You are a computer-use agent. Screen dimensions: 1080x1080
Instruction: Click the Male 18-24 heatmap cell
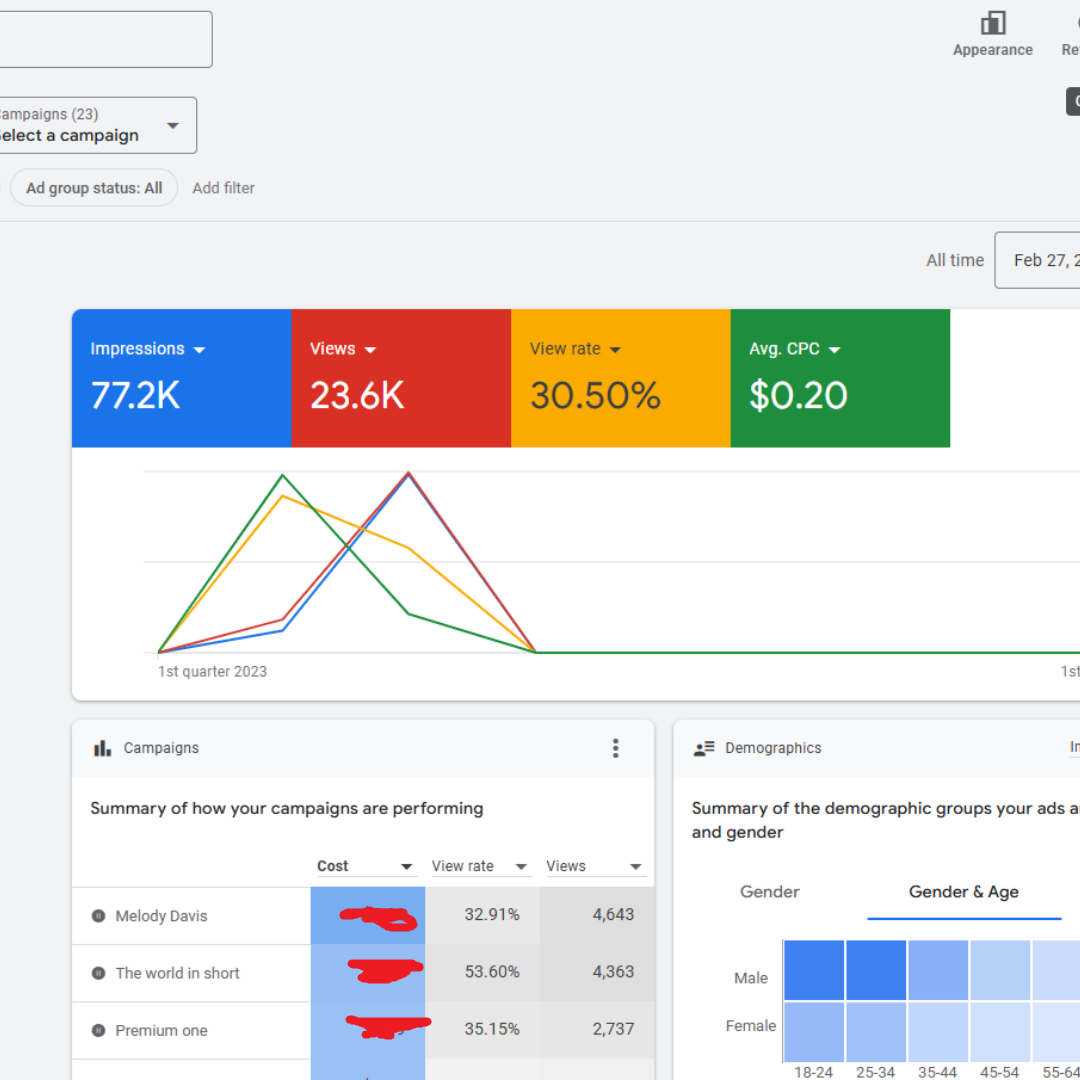click(x=813, y=970)
